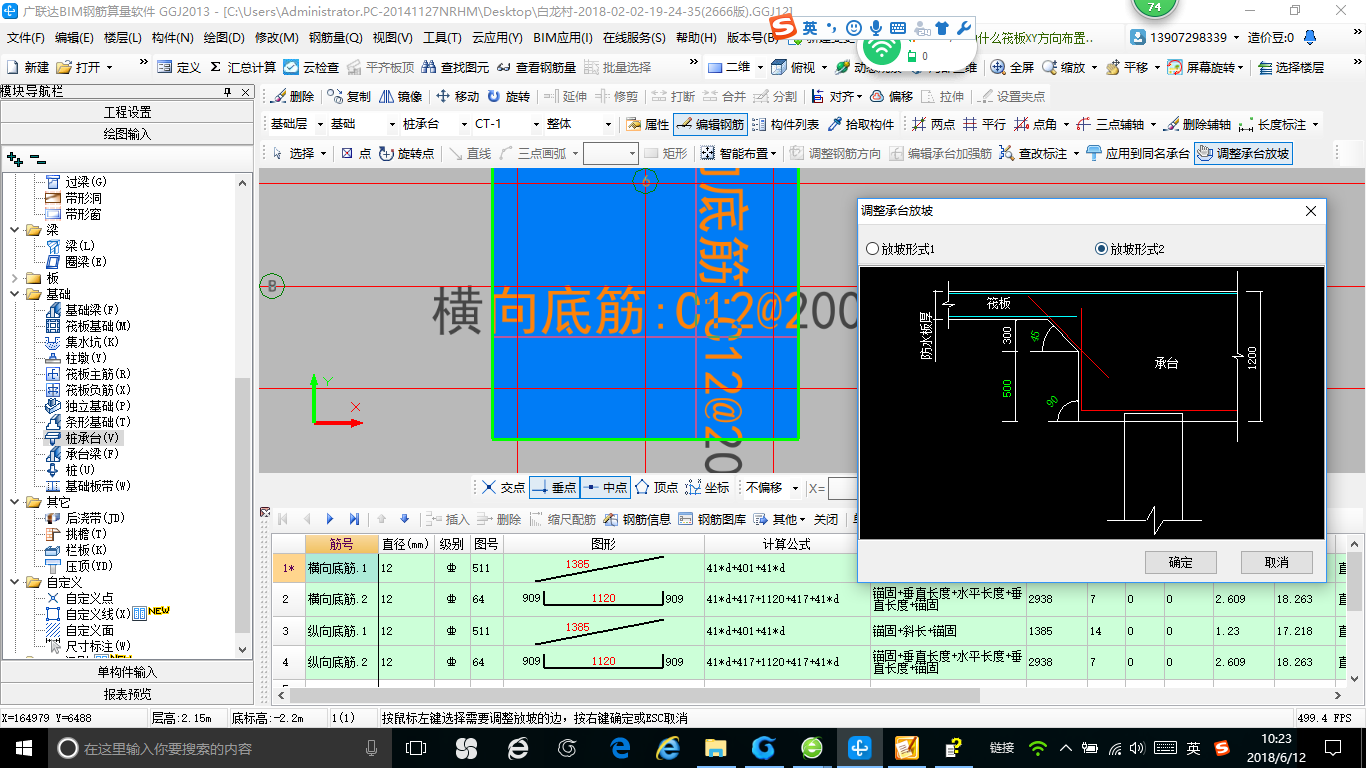
Task: Open the 文件(F) menu
Action: (x=27, y=38)
